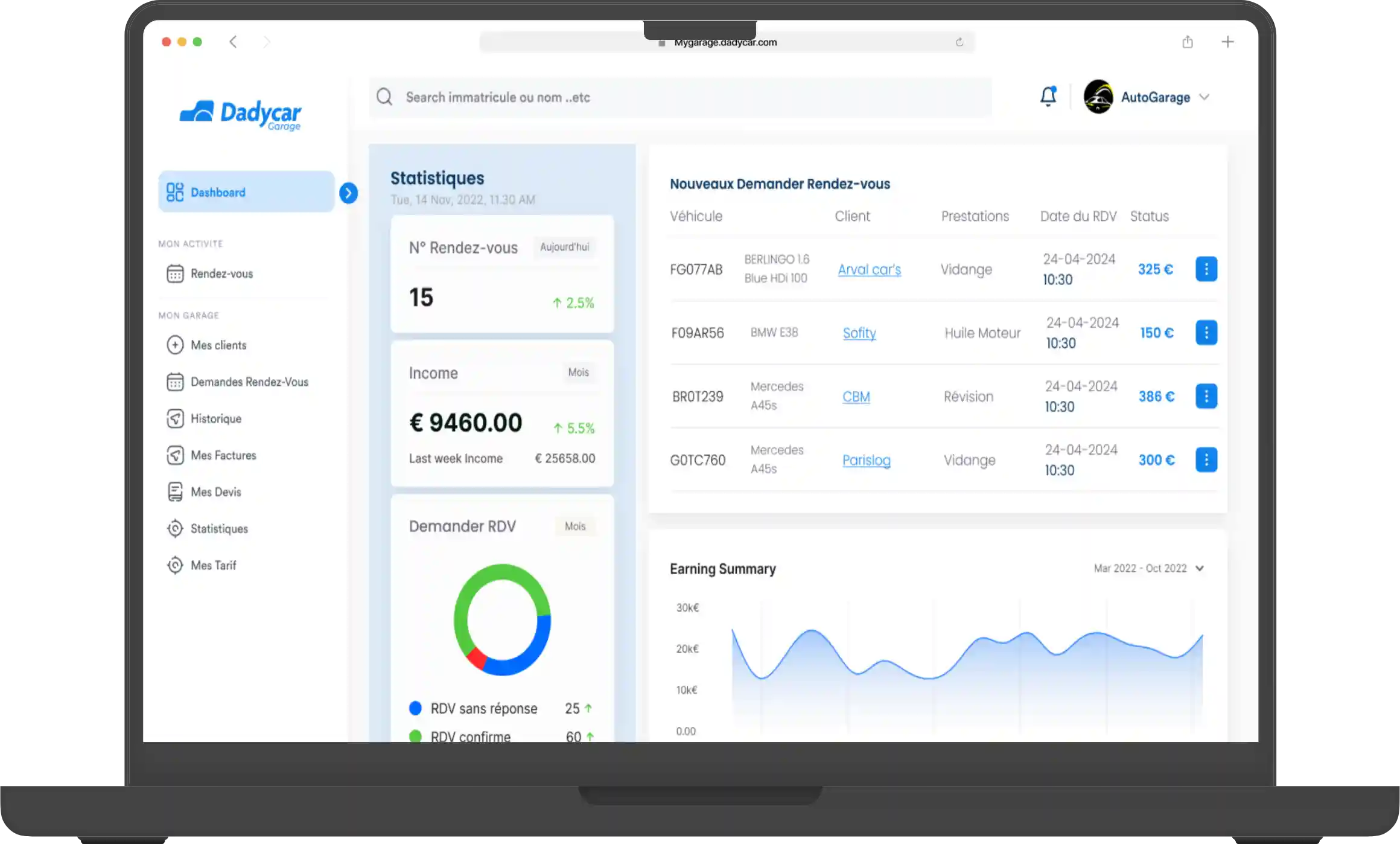Change Income period Mois selector
Image resolution: width=1400 pixels, height=844 pixels.
(x=578, y=372)
